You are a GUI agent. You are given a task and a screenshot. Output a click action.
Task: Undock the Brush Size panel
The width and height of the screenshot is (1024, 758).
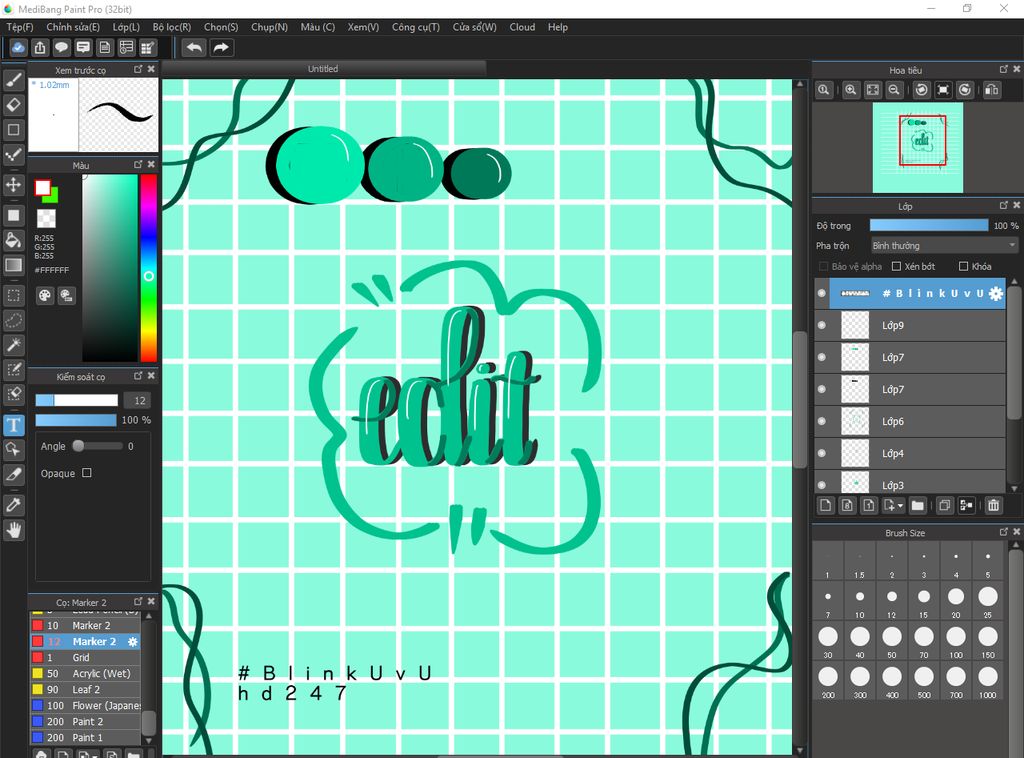[1004, 531]
